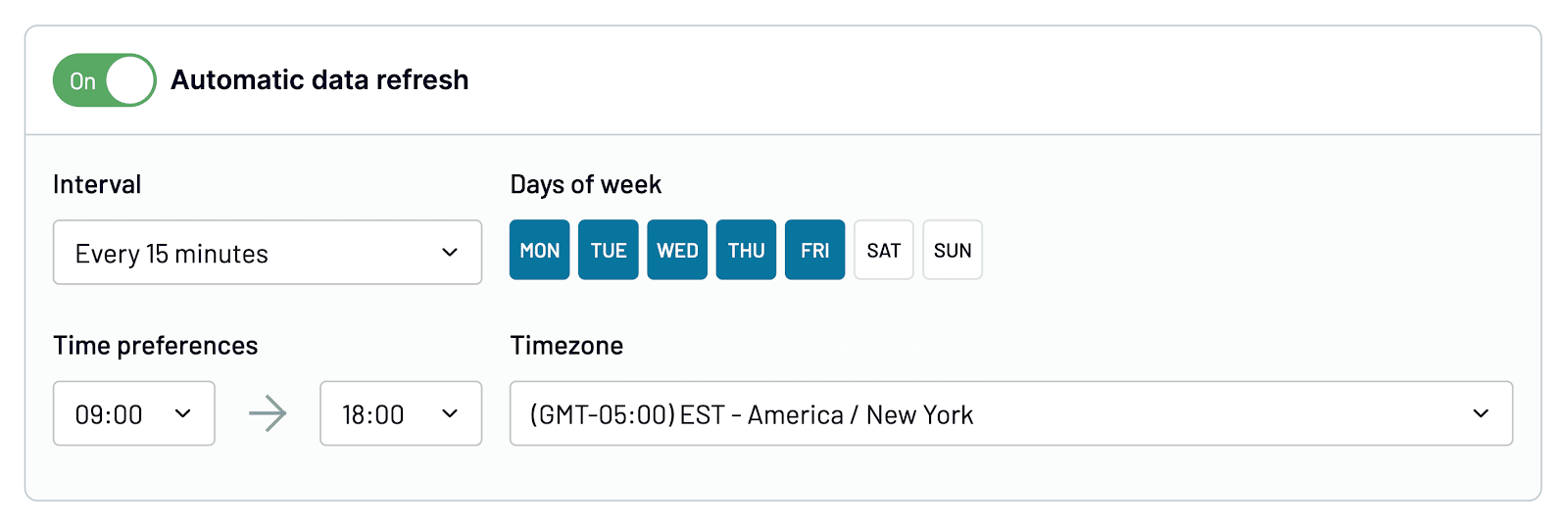The height and width of the screenshot is (527, 1568).
Task: Toggle the TUE day button
Action: (x=609, y=251)
